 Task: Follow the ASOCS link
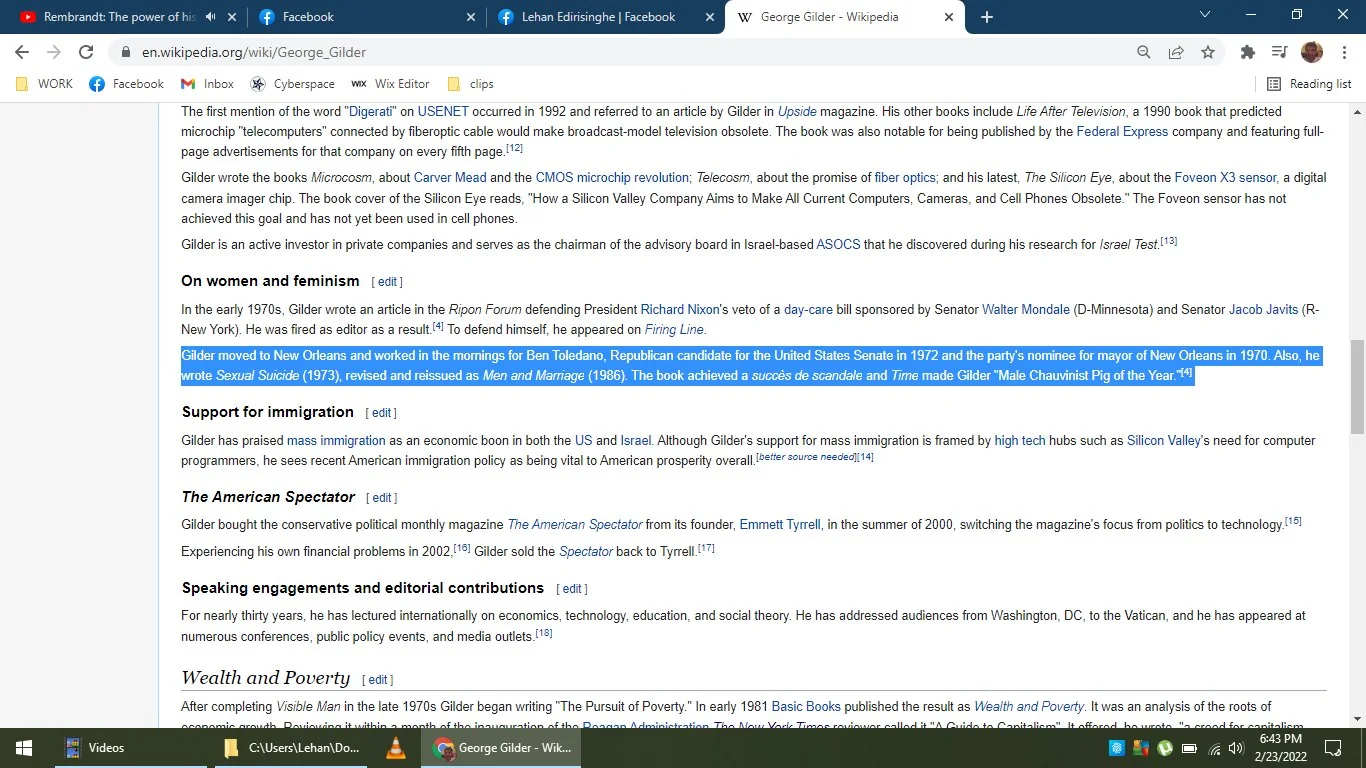pos(838,245)
